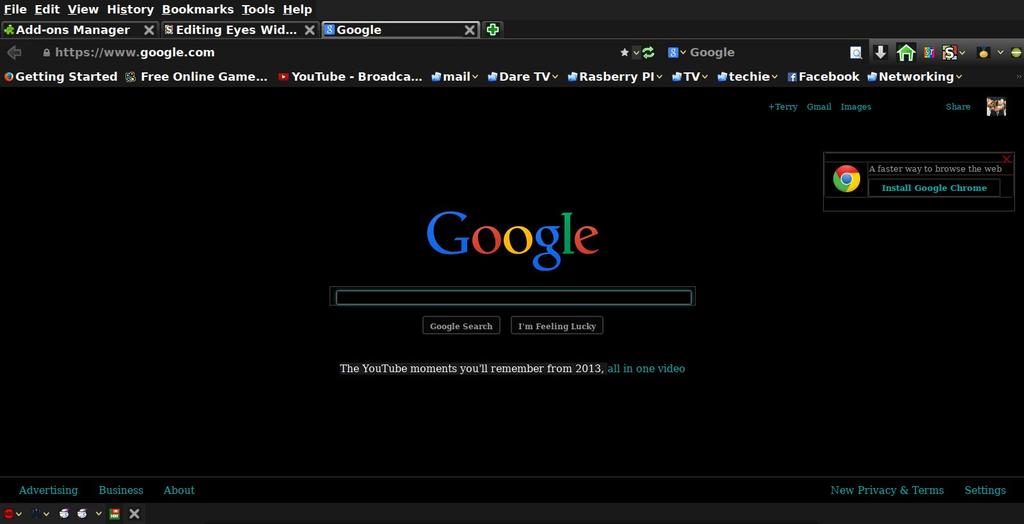Open the profile picture in Google's top bar
Screen dimensions: 1024x524
point(996,106)
